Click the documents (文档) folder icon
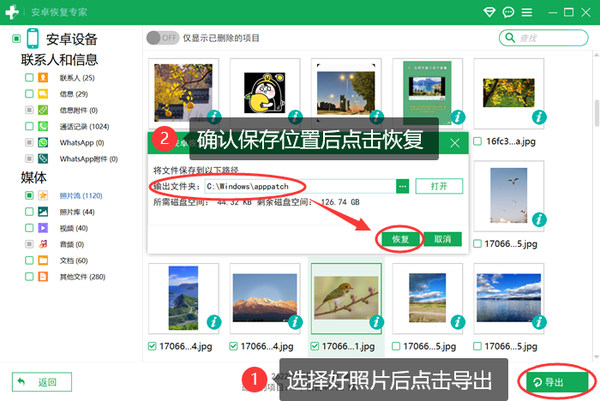This screenshot has width=600, height=401. 43,261
